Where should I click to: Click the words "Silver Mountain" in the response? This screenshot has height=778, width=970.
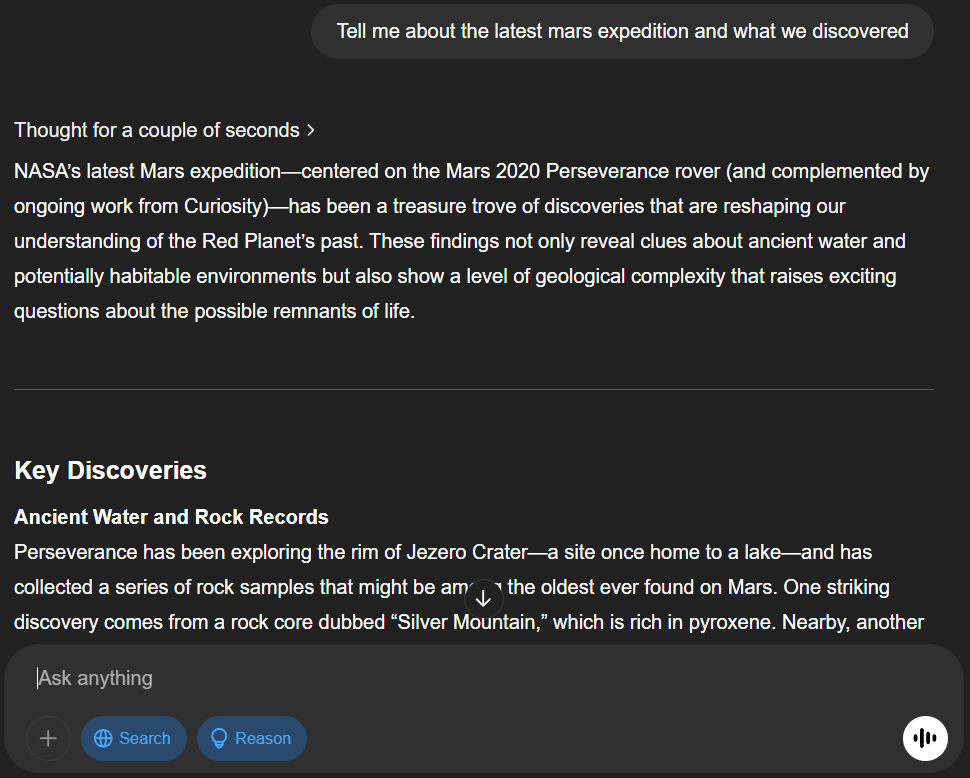click(466, 622)
